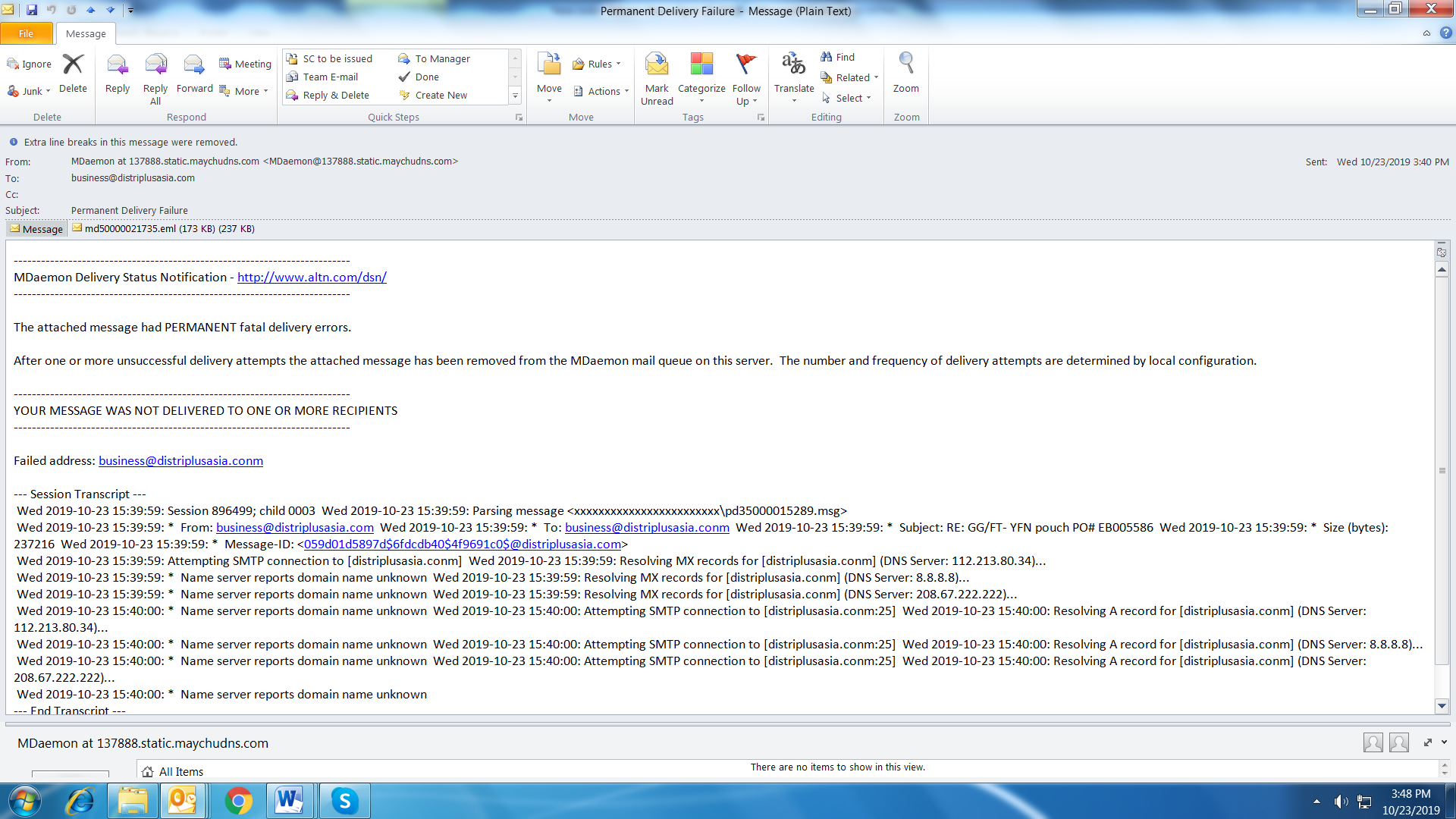Switch to the Message body tab

point(36,228)
